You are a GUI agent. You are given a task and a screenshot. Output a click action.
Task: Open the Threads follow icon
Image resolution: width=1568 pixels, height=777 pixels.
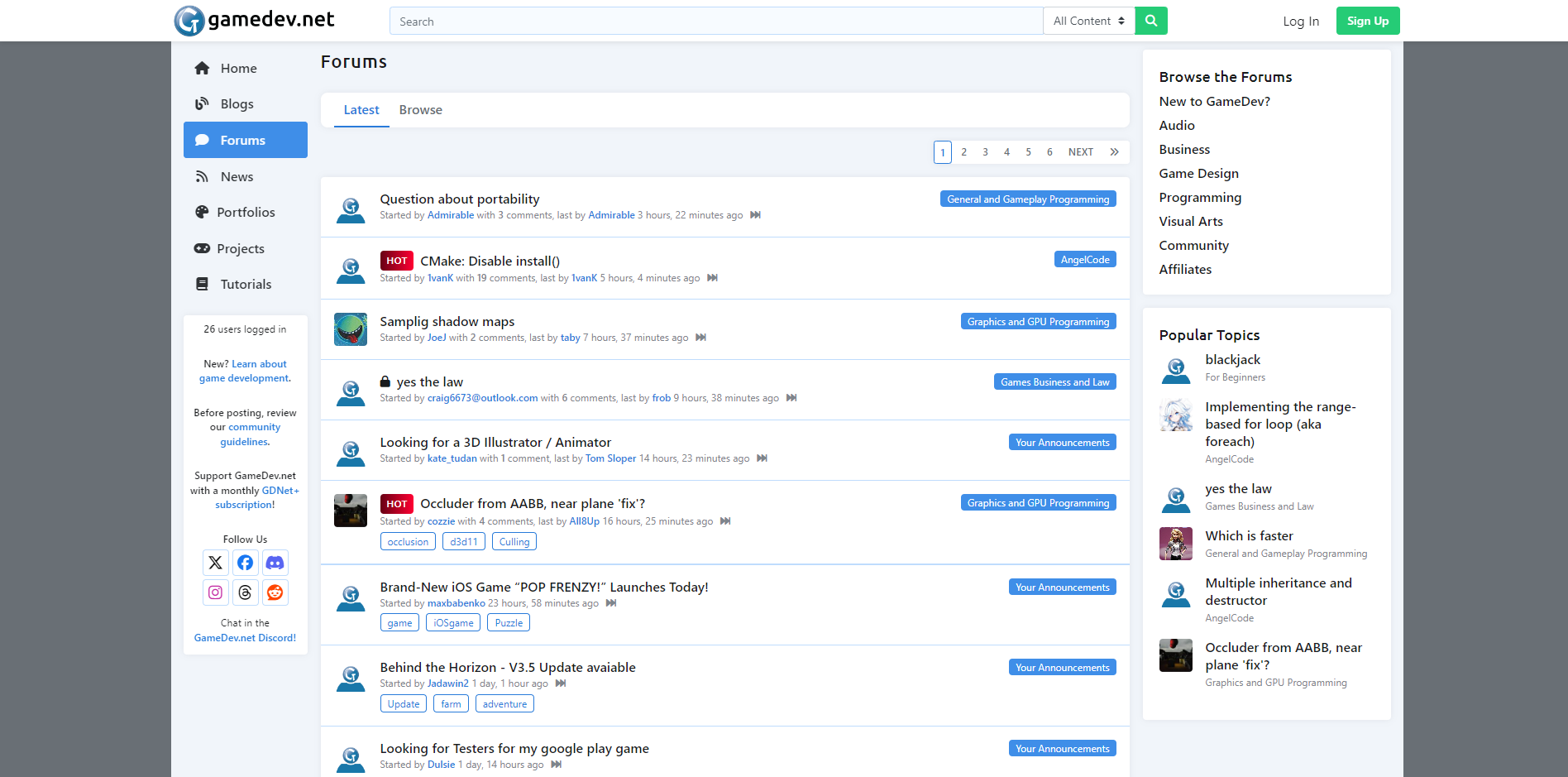[246, 592]
